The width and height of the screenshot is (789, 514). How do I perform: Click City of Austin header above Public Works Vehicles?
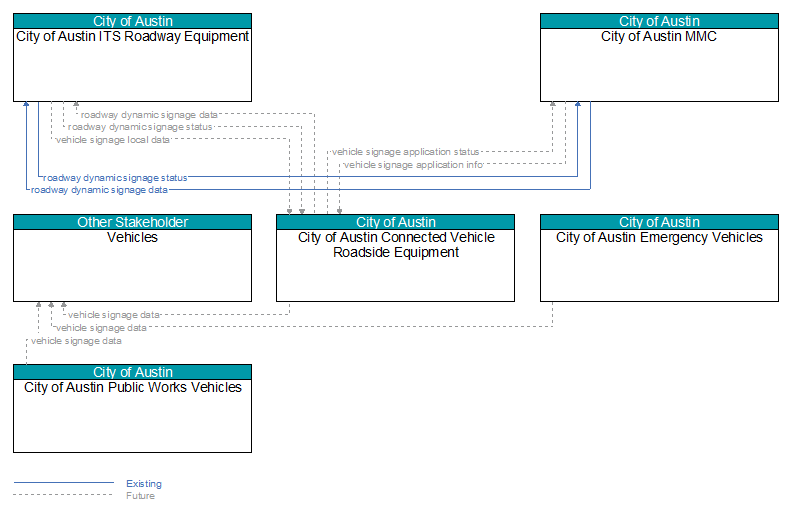132,372
